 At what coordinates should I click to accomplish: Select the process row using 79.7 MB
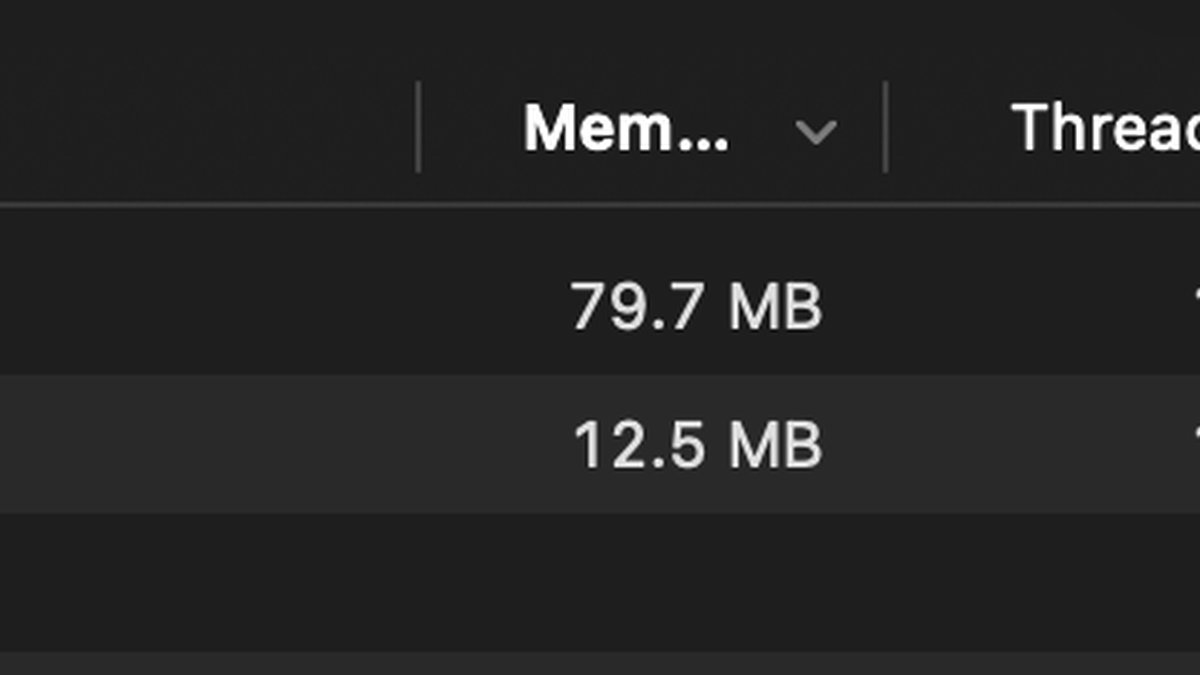[x=600, y=307]
